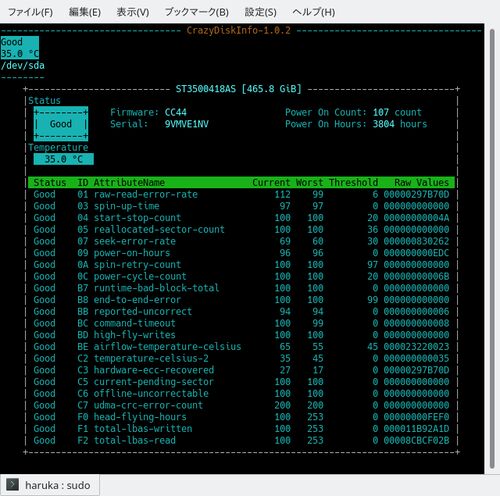The image size is (500, 496).
Task: Open the 設定(S) menu
Action: point(260,12)
